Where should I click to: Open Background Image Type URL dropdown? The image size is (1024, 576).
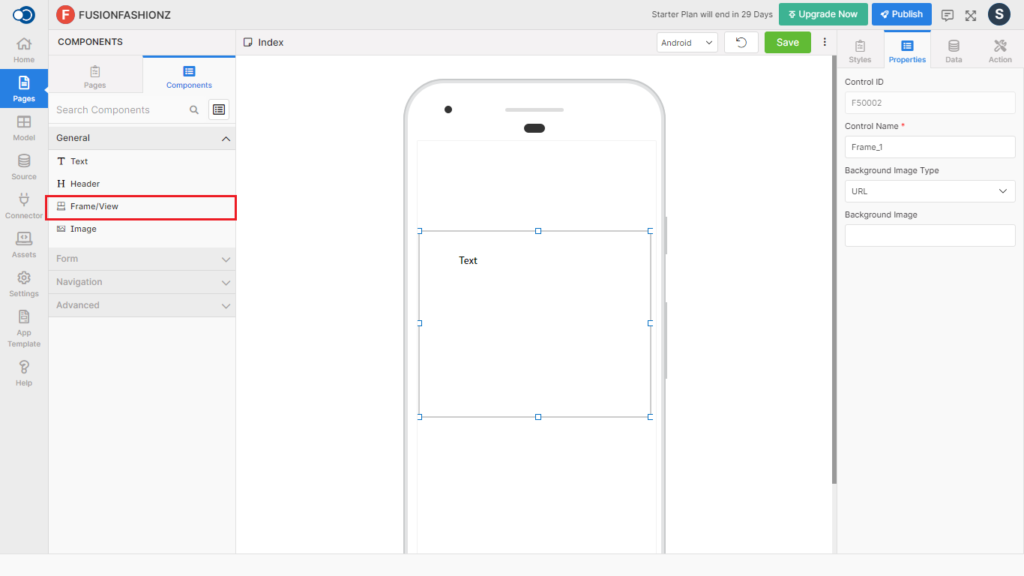[929, 191]
